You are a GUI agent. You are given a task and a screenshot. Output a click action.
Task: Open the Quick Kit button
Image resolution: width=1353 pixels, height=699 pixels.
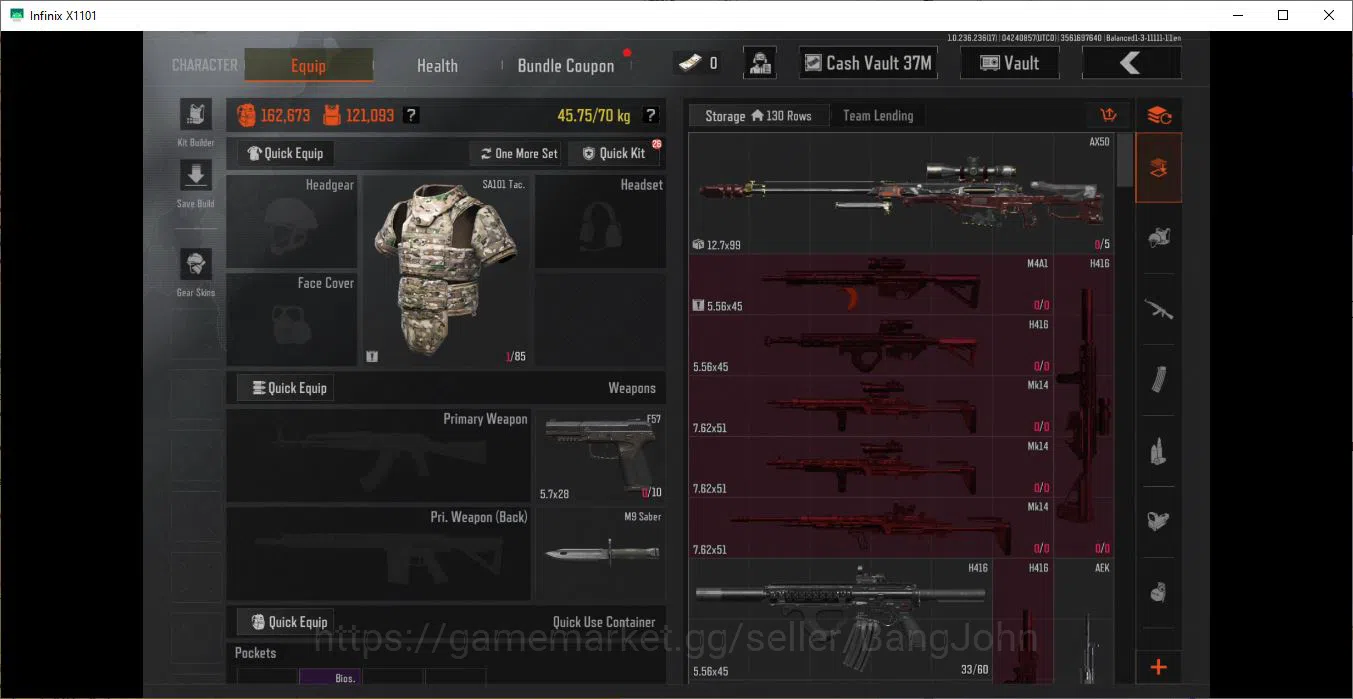tap(614, 153)
